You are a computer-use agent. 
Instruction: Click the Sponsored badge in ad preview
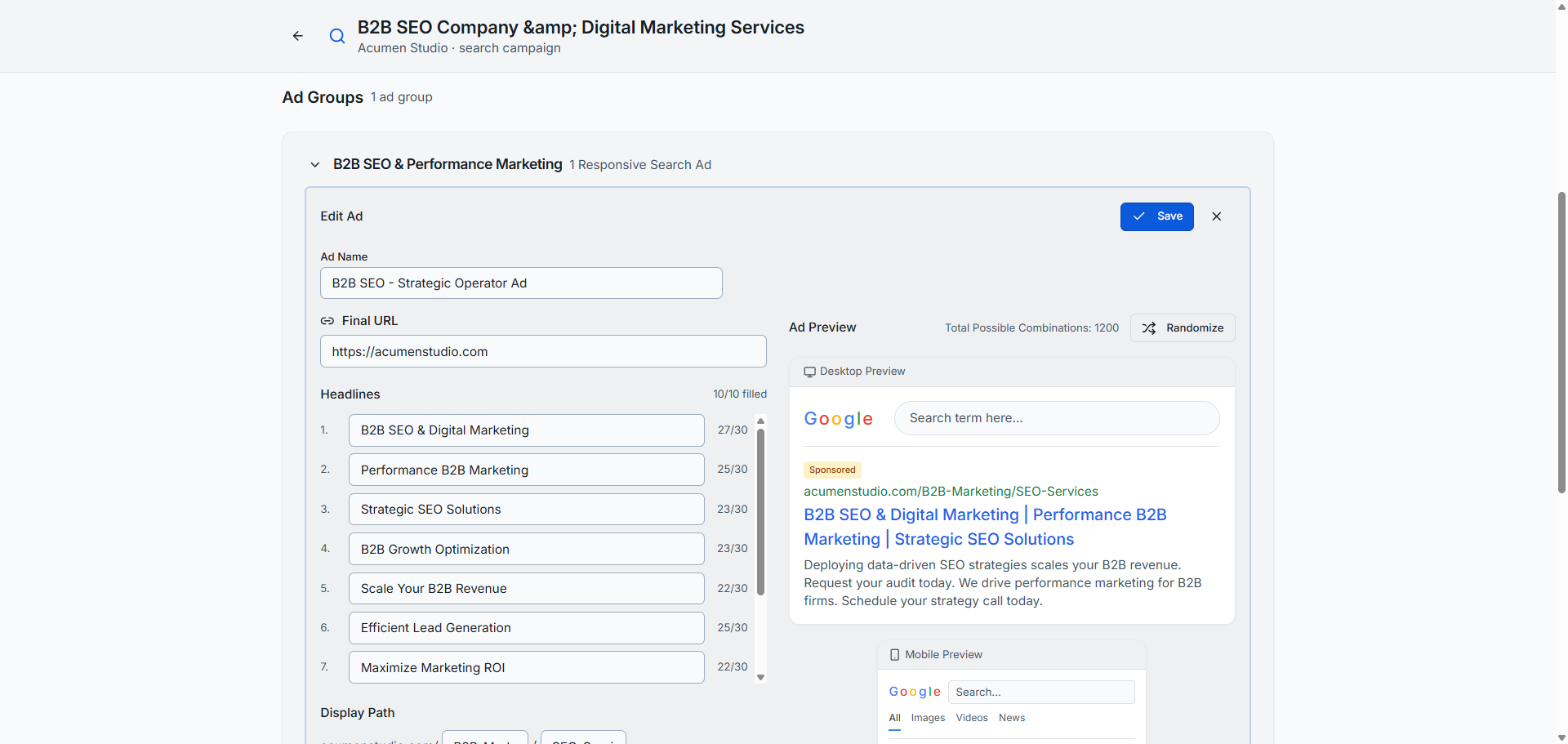click(832, 470)
